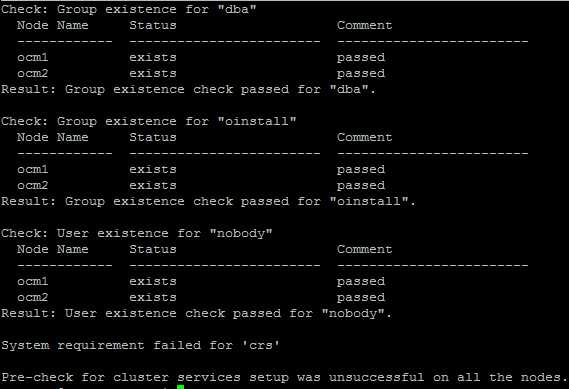Click the 'Result: User existence check passed for "nobody"' line
The image size is (569, 389).
(196, 314)
